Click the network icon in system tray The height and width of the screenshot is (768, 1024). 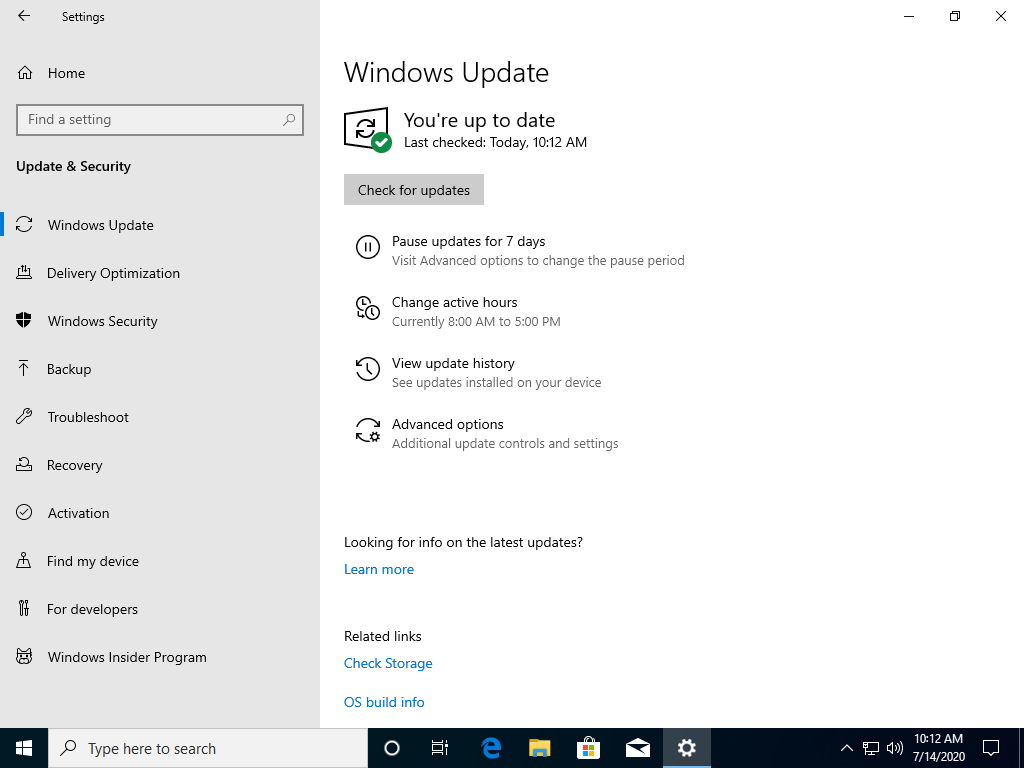[x=871, y=748]
